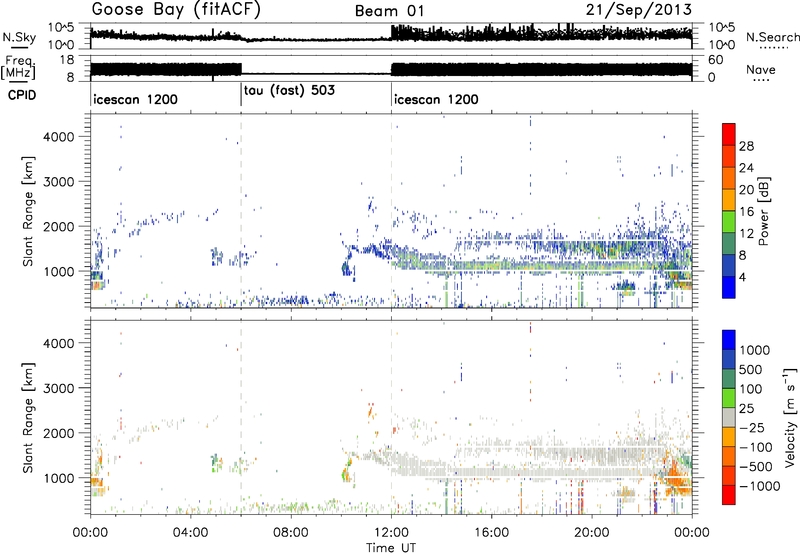This screenshot has height=554, width=800.
Task: Click the '60' tick on Nave axis
Action: click(x=715, y=60)
